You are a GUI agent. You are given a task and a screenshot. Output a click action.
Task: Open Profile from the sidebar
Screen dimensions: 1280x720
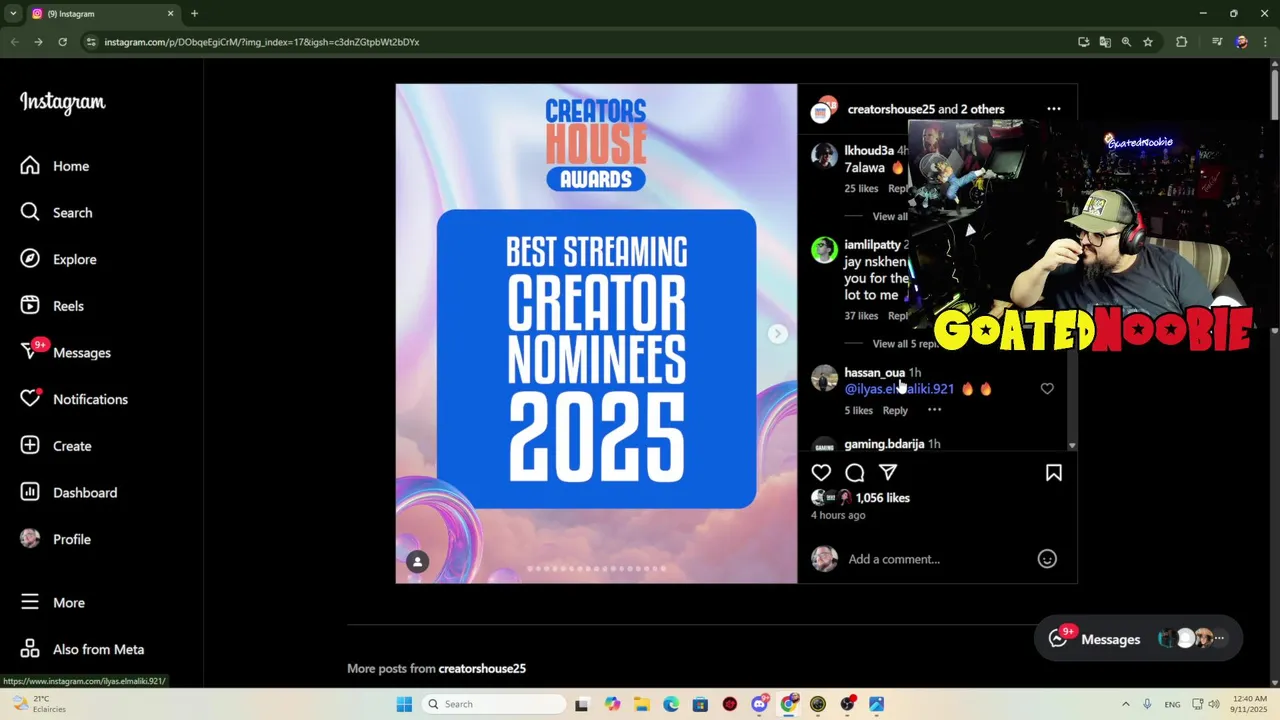pyautogui.click(x=56, y=539)
